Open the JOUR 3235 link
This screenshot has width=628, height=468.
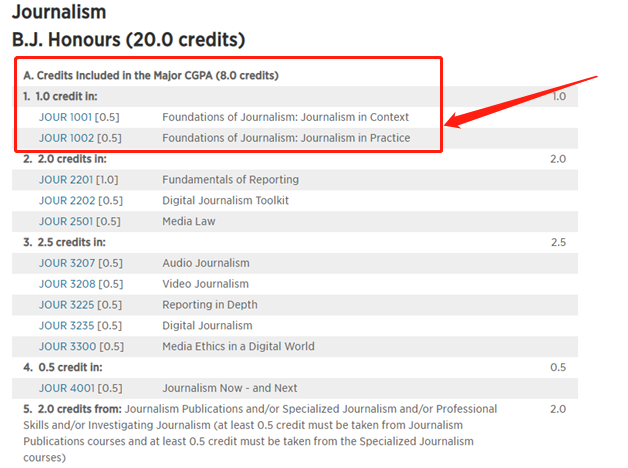[x=65, y=325]
